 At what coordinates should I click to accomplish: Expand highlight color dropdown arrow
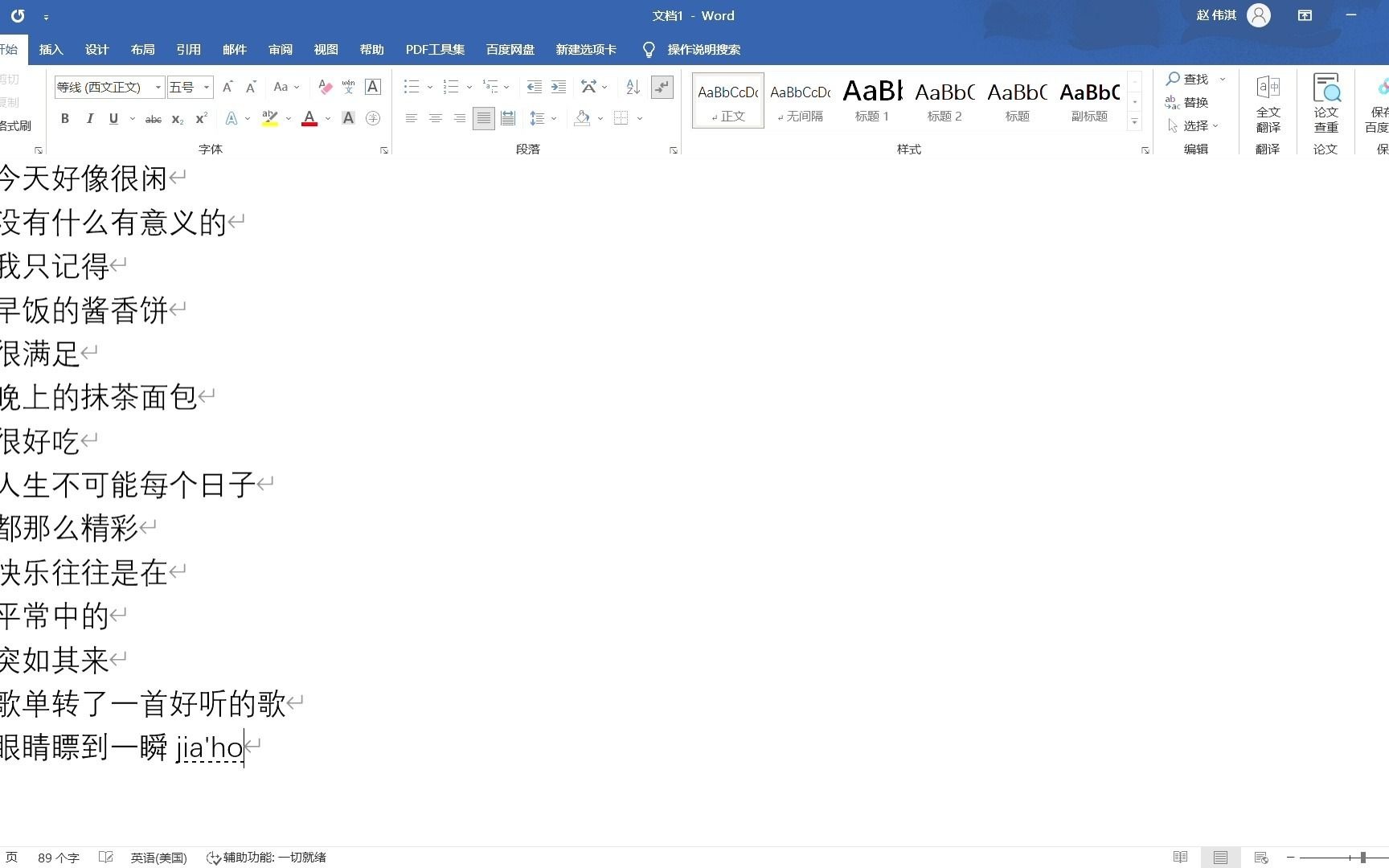point(289,119)
